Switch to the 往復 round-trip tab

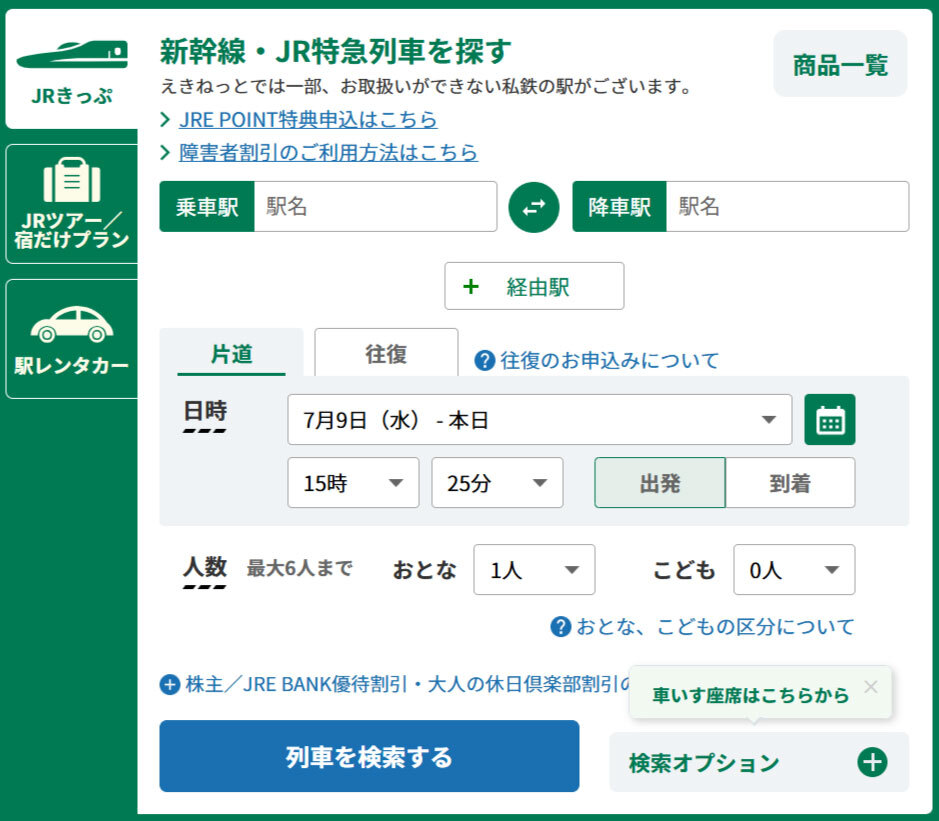[386, 354]
